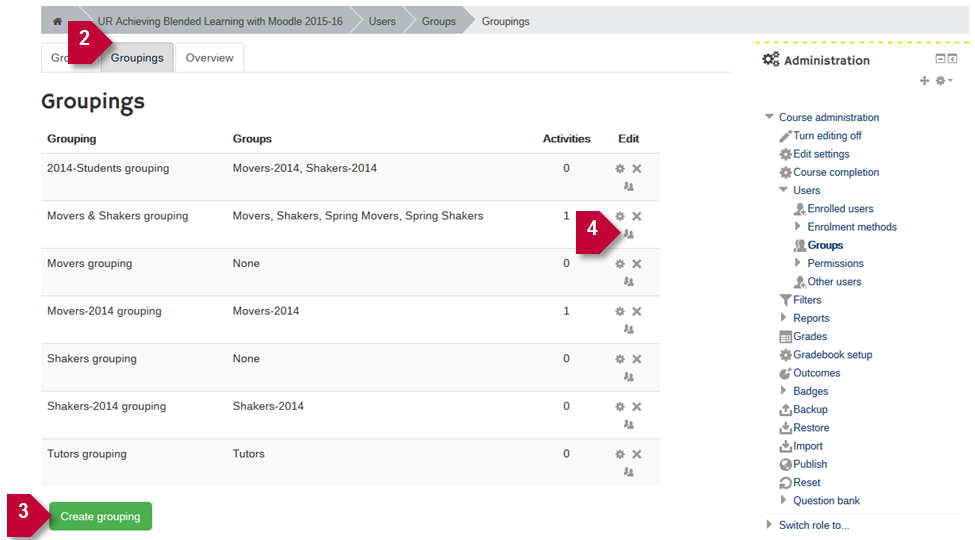Delete the Shakers grouping
975x540 pixels.
tap(637, 359)
